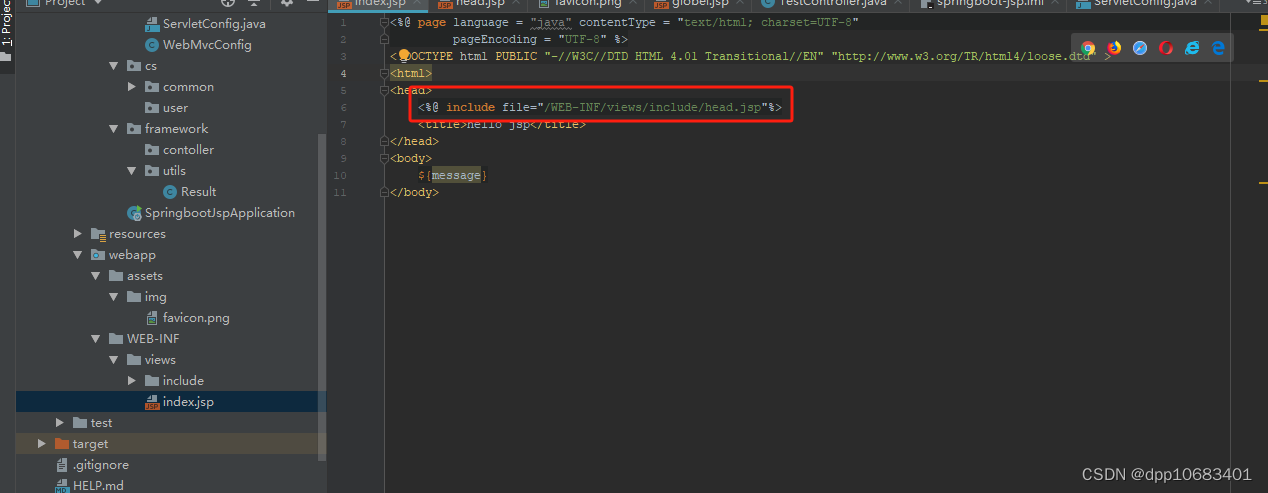Image resolution: width=1268 pixels, height=493 pixels.
Task: Collapse the assets folder arrow
Action: tap(96, 275)
